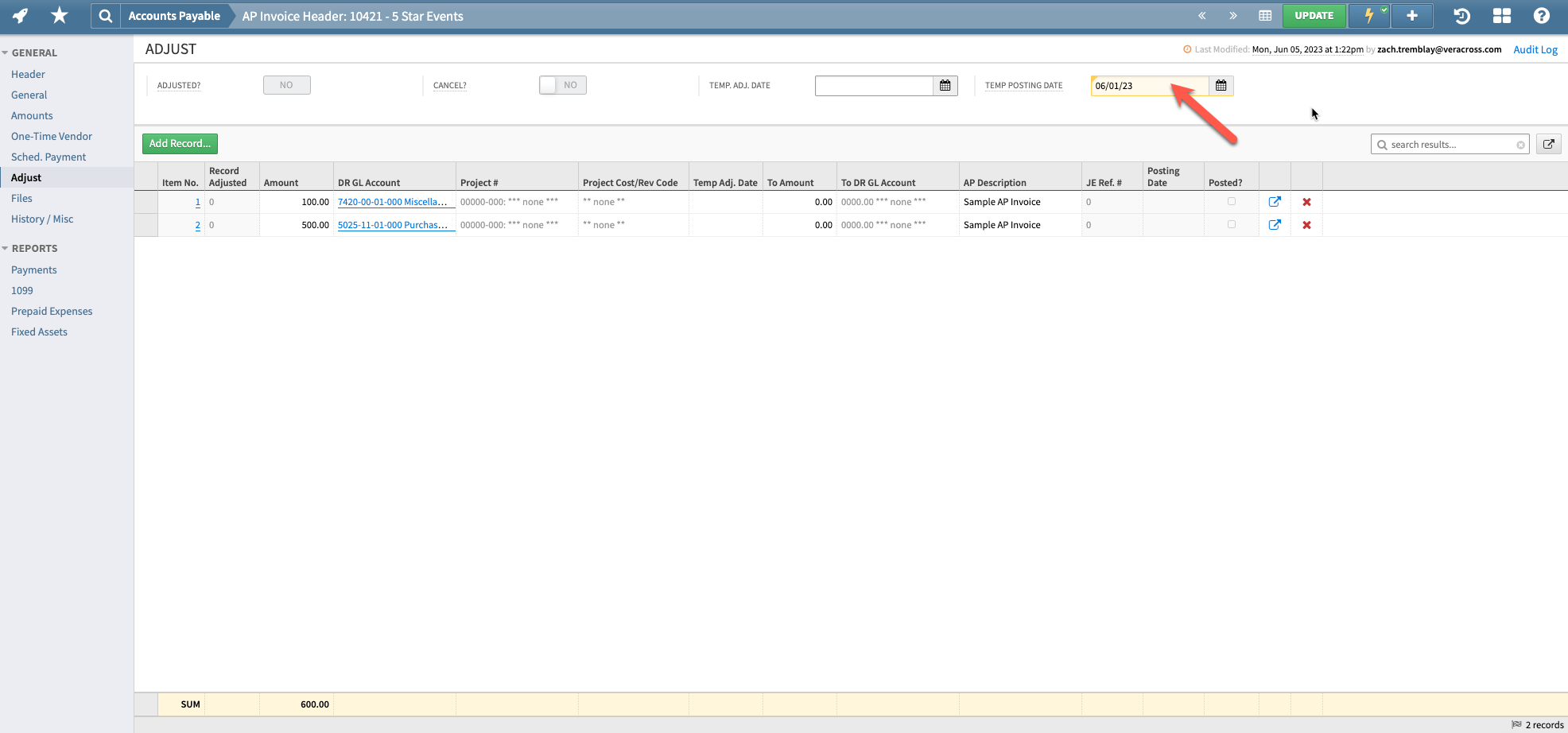
Task: Open the Audit Log link
Action: point(1535,49)
